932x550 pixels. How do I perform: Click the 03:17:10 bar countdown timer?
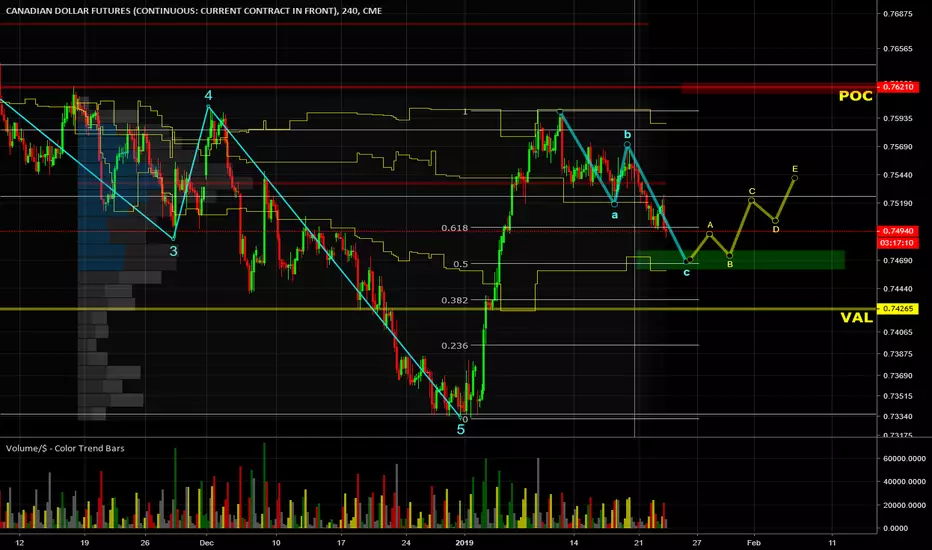point(899,243)
